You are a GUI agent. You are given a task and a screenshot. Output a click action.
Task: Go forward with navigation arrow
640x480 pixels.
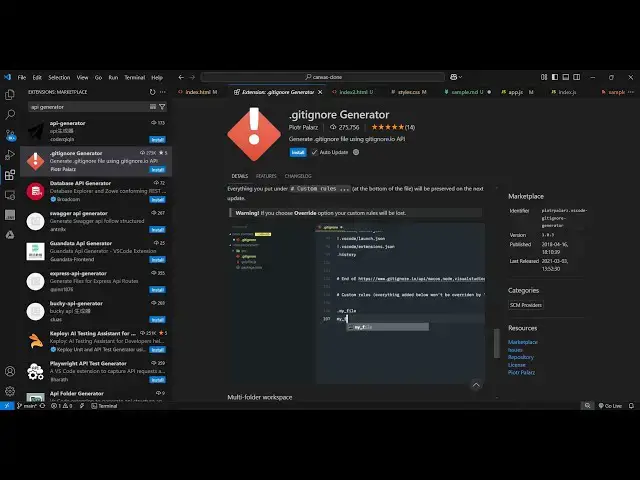pos(192,77)
